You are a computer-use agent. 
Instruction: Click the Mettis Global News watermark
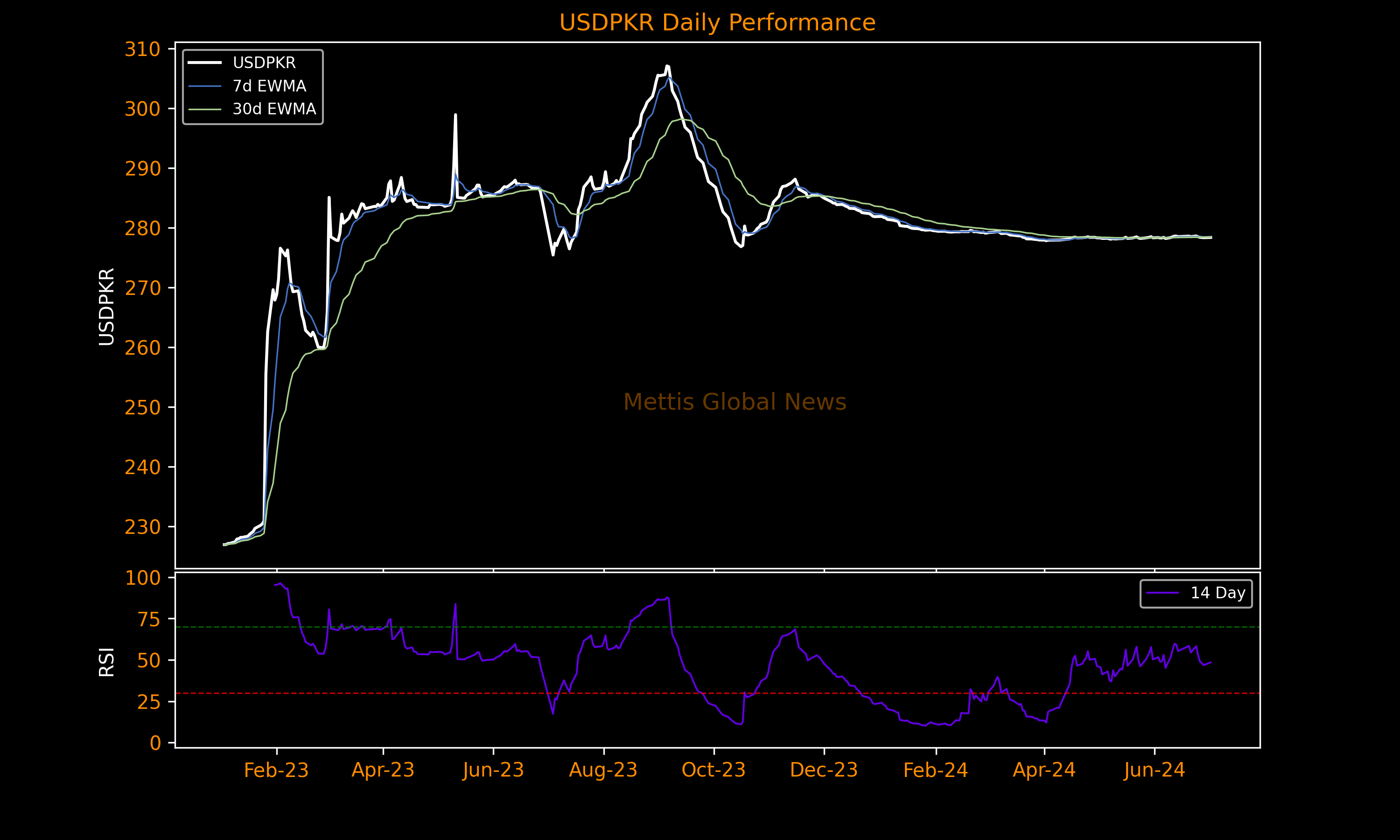pyautogui.click(x=735, y=402)
